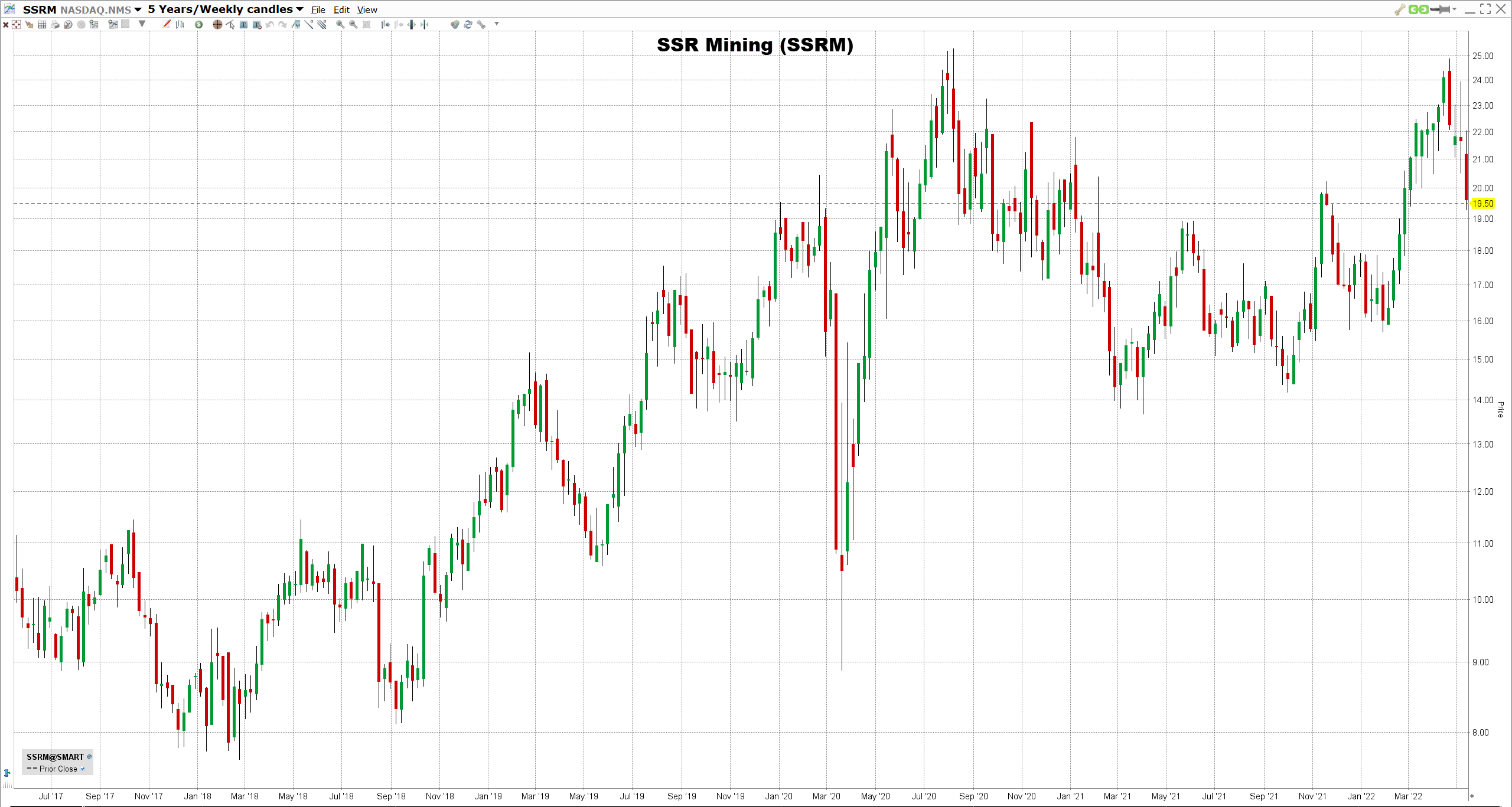Open the wrench settings icon in toolbar
This screenshot has width=1512, height=807.
(481, 24)
